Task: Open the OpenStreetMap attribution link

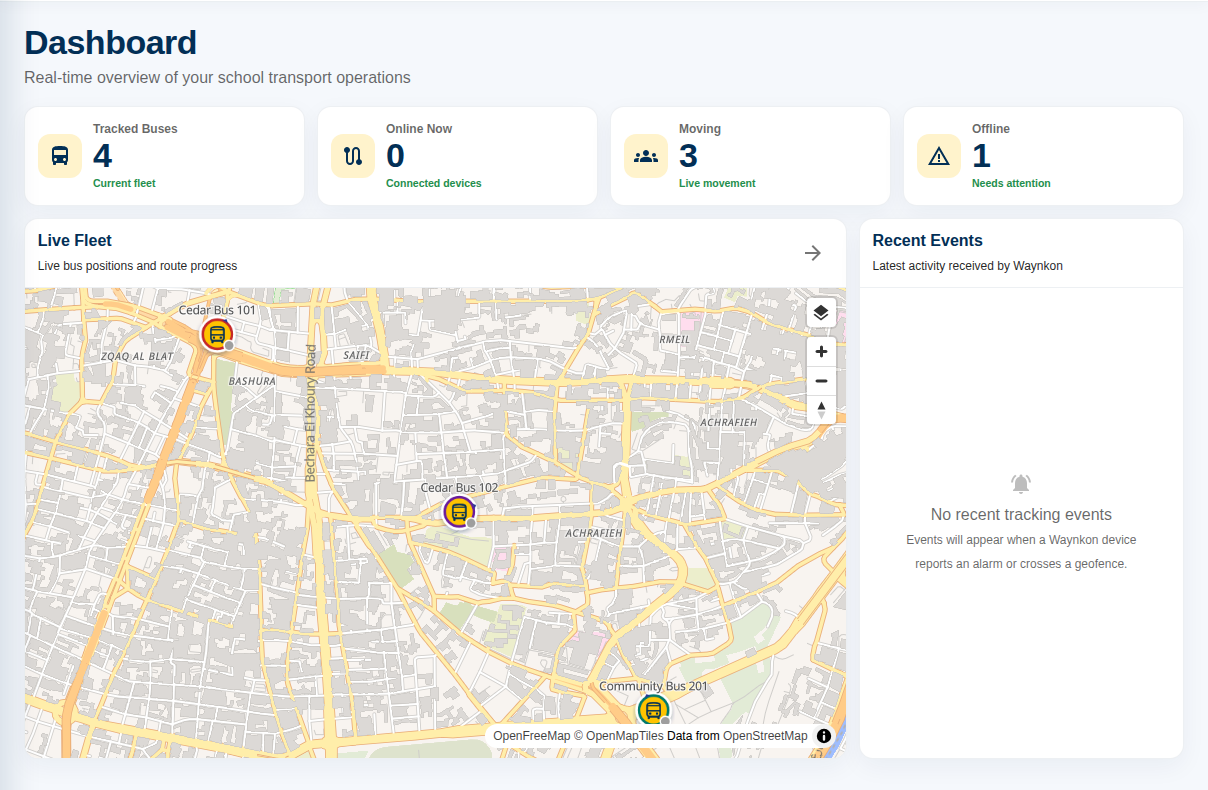Action: pos(765,736)
